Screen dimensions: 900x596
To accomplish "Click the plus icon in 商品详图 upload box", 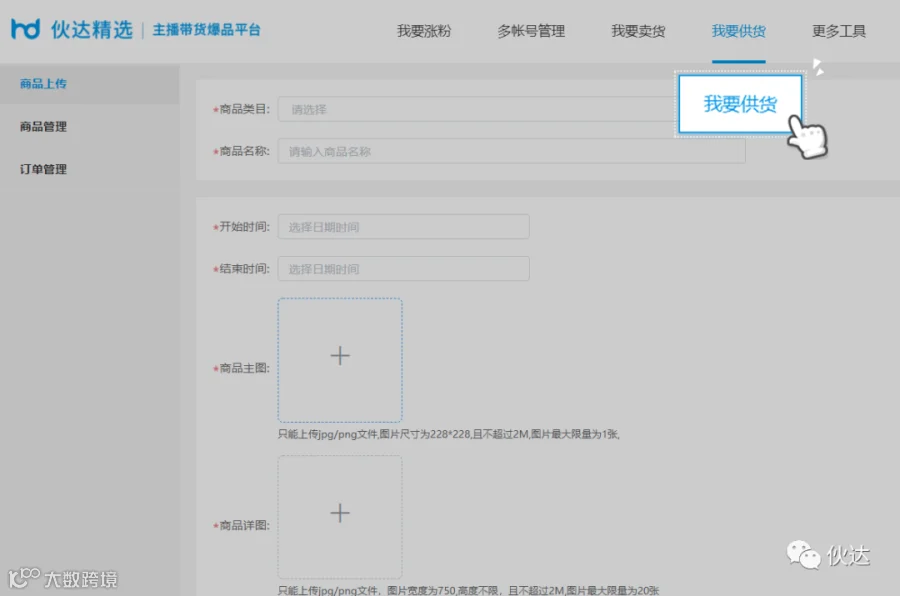I will pos(340,513).
